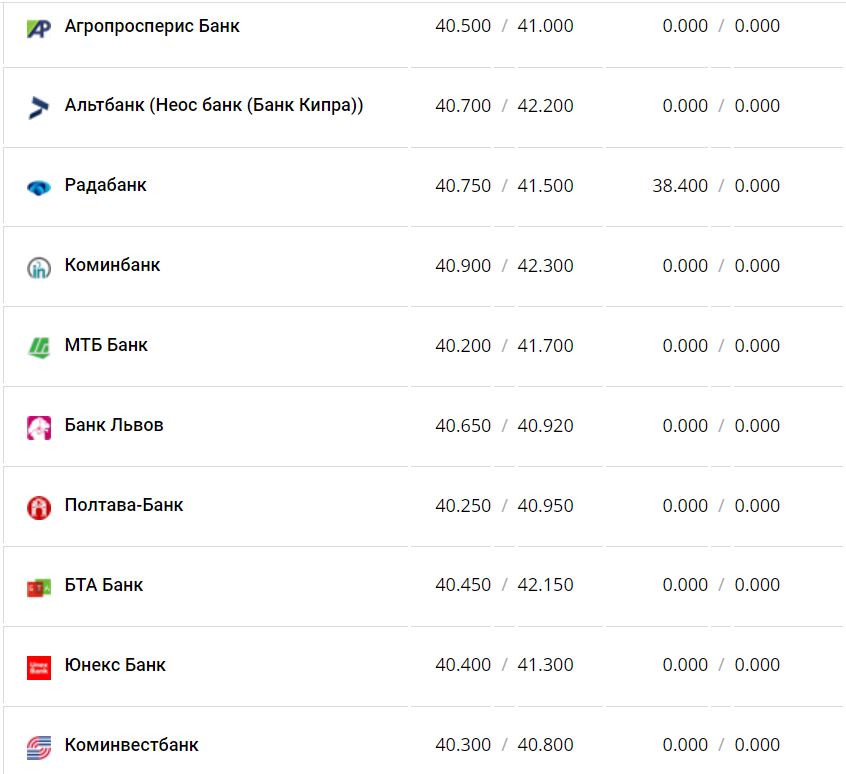Image resolution: width=846 pixels, height=774 pixels.
Task: Open the Агропросперис Банк link
Action: pyautogui.click(x=152, y=26)
